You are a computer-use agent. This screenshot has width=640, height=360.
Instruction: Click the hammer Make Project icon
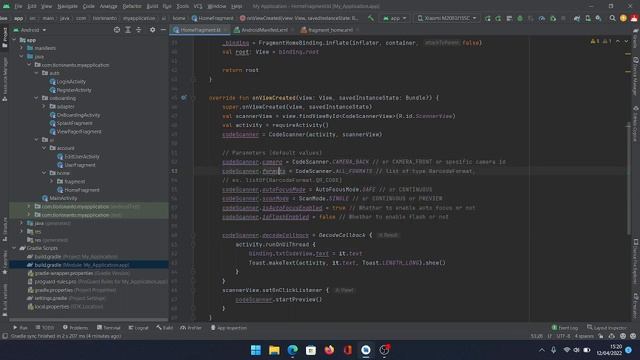click(371, 18)
